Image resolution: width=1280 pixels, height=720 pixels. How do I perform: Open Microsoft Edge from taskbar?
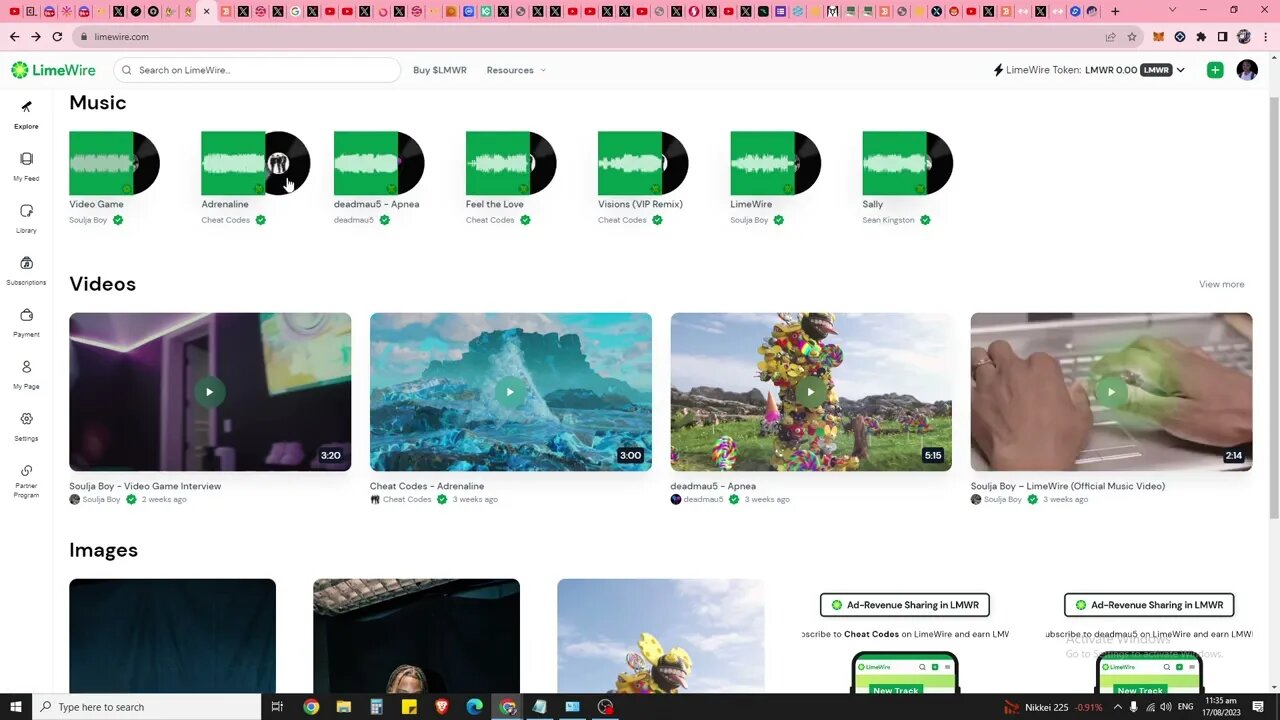[x=475, y=707]
